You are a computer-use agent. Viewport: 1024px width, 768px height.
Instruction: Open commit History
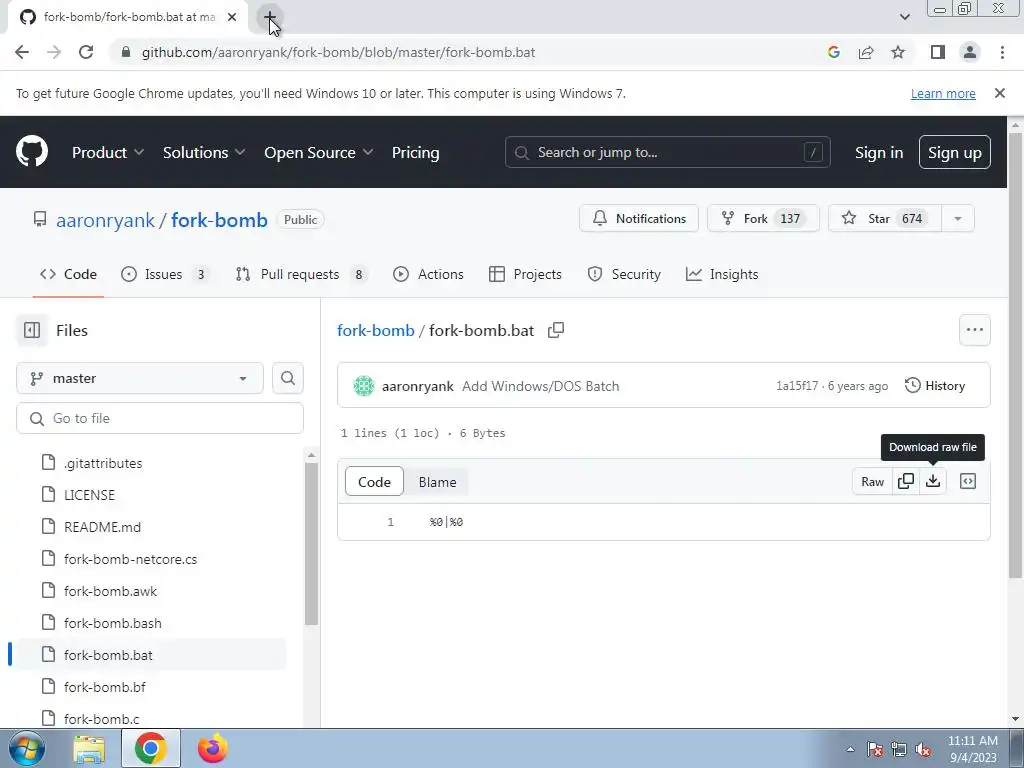[935, 386]
